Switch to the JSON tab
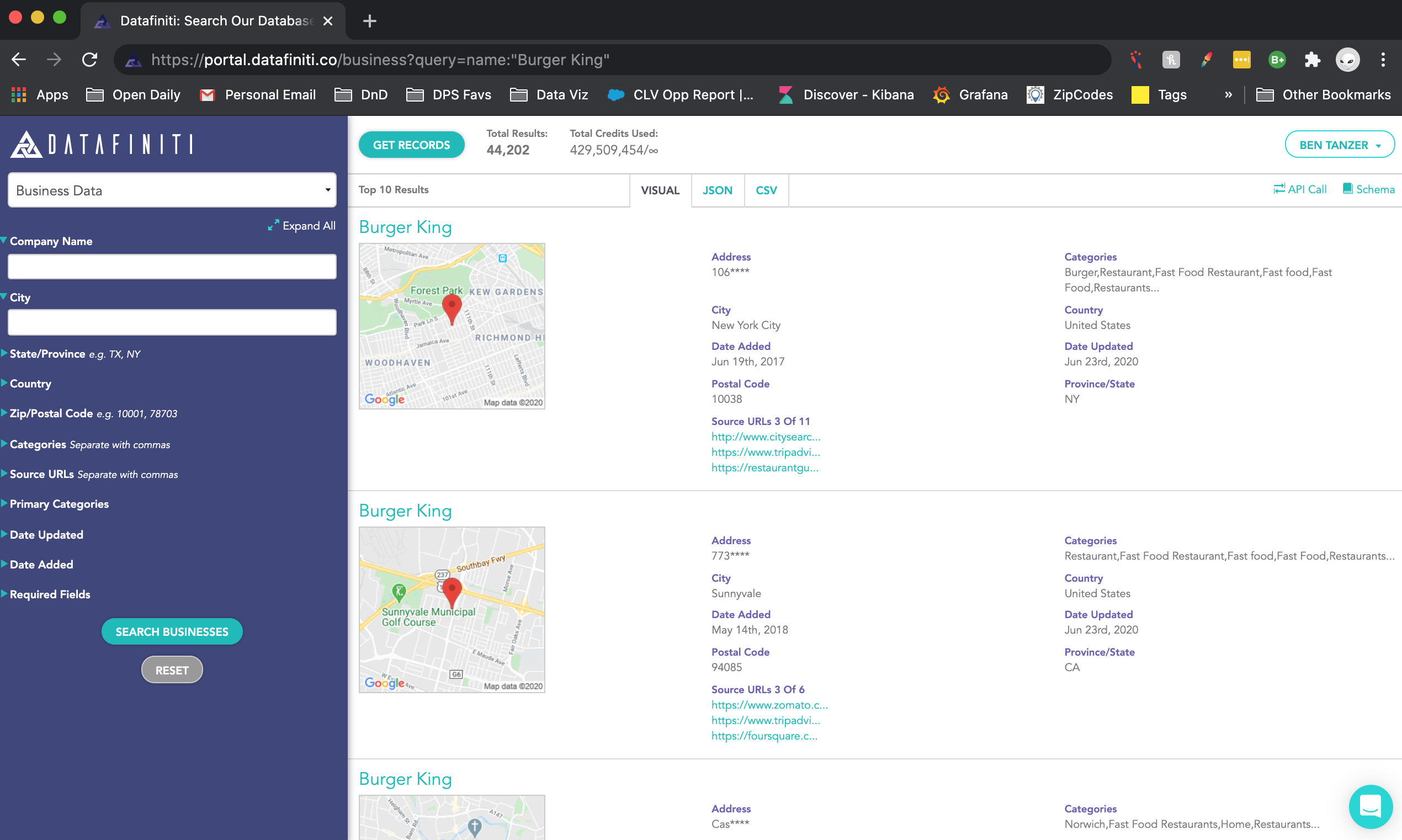Viewport: 1402px width, 840px height. (x=717, y=190)
